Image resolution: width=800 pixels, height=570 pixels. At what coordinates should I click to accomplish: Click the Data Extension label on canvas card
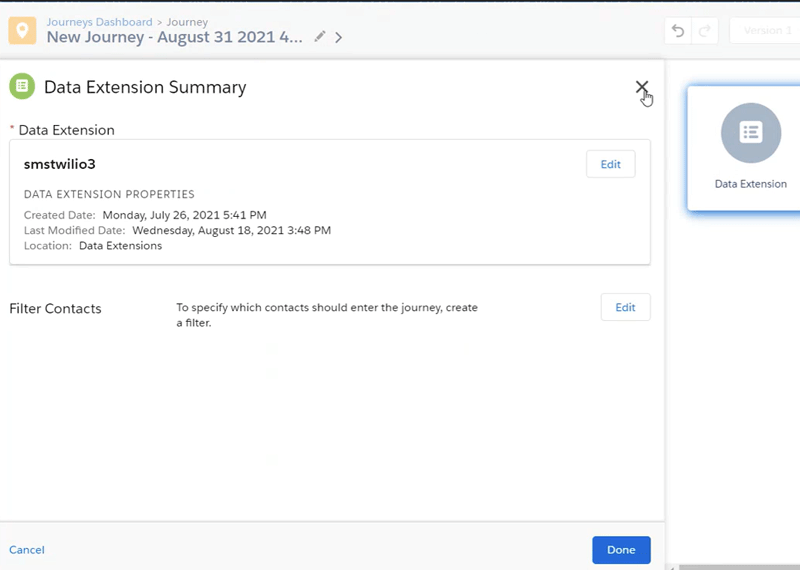(750, 184)
